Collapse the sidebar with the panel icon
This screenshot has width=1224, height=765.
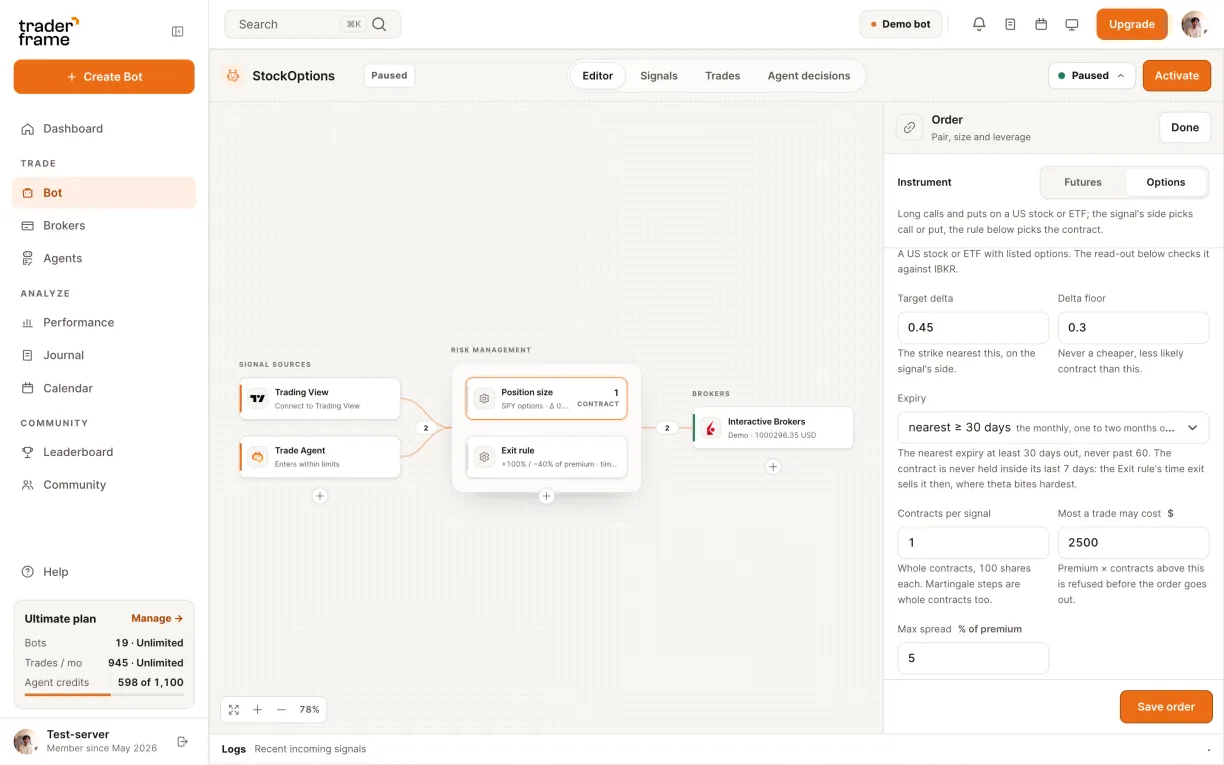click(178, 31)
